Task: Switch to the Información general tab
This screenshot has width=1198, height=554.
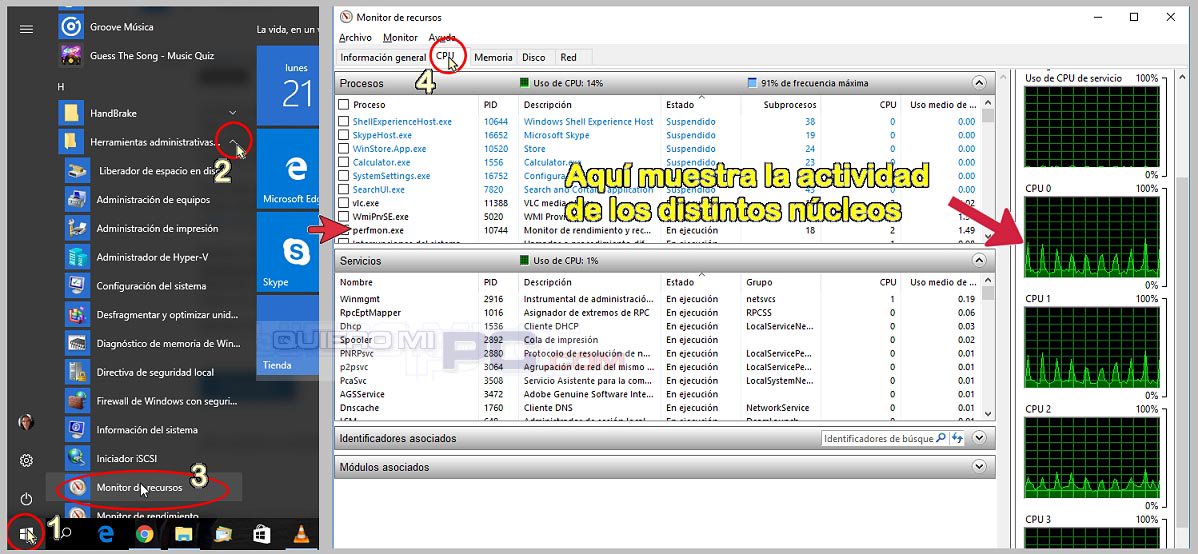Action: [x=384, y=57]
